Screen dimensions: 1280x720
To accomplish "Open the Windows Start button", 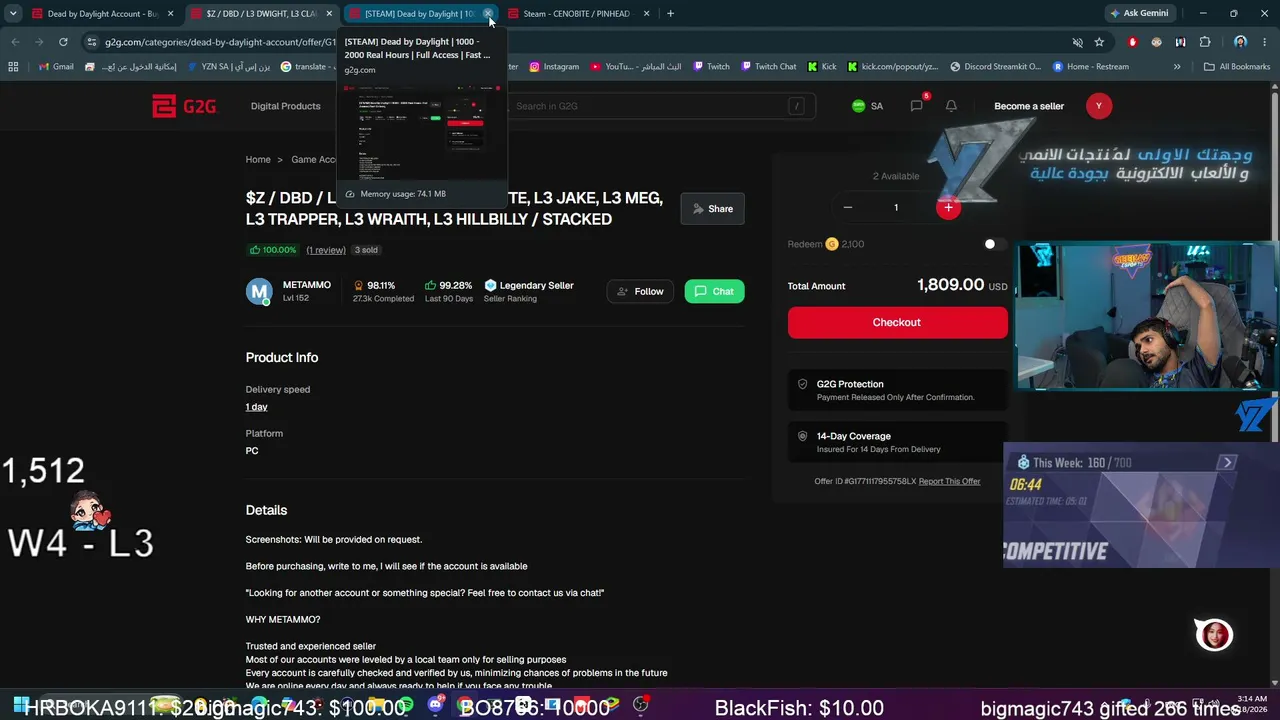I will tap(20, 706).
